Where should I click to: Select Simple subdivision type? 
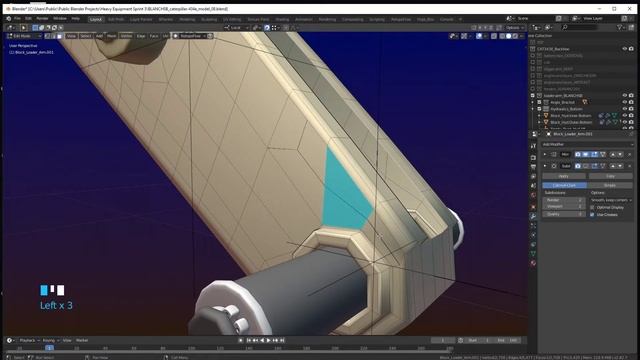coord(610,185)
